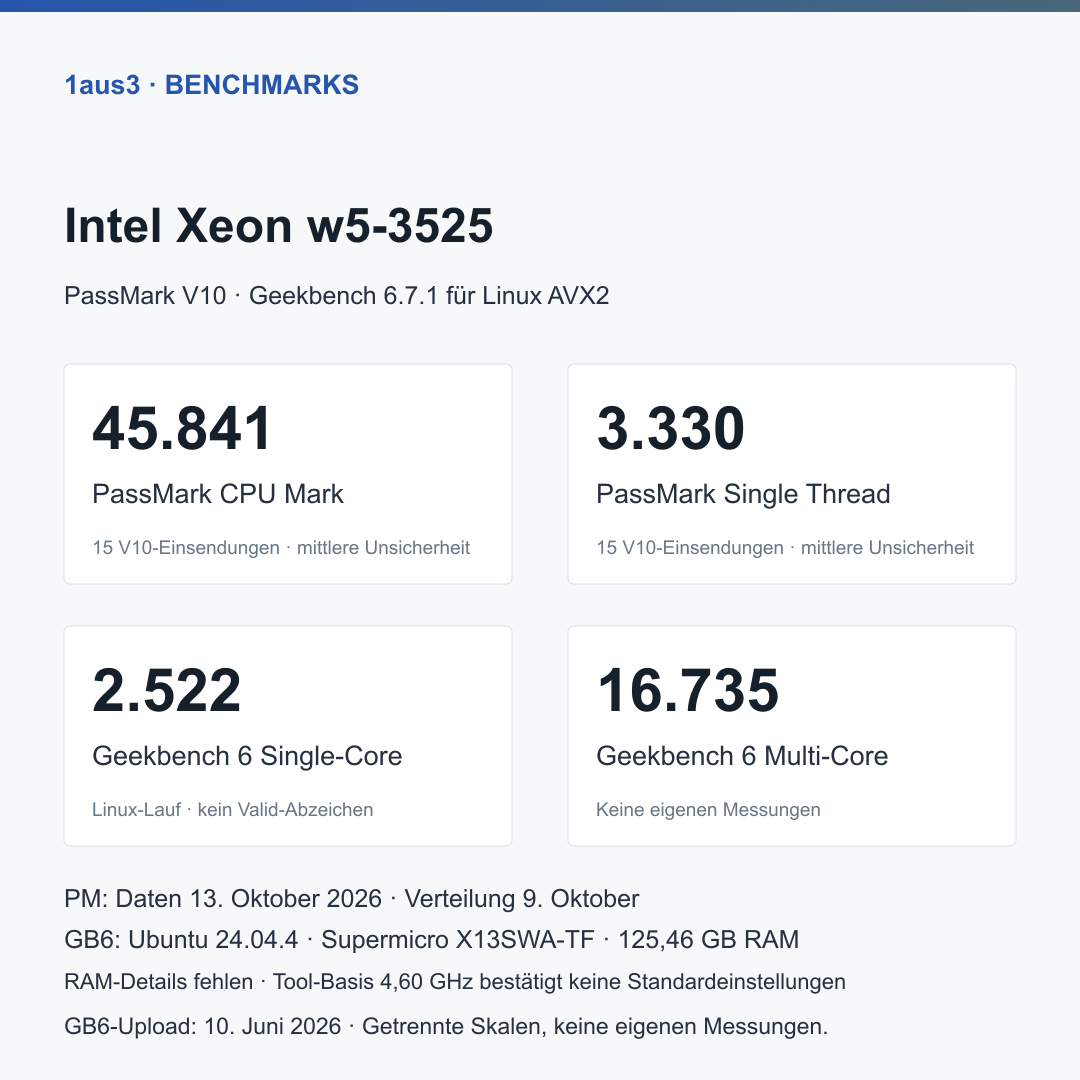Image resolution: width=1080 pixels, height=1080 pixels.
Task: Click the RAM-Details fehlen line
Action: pyautogui.click(x=455, y=982)
